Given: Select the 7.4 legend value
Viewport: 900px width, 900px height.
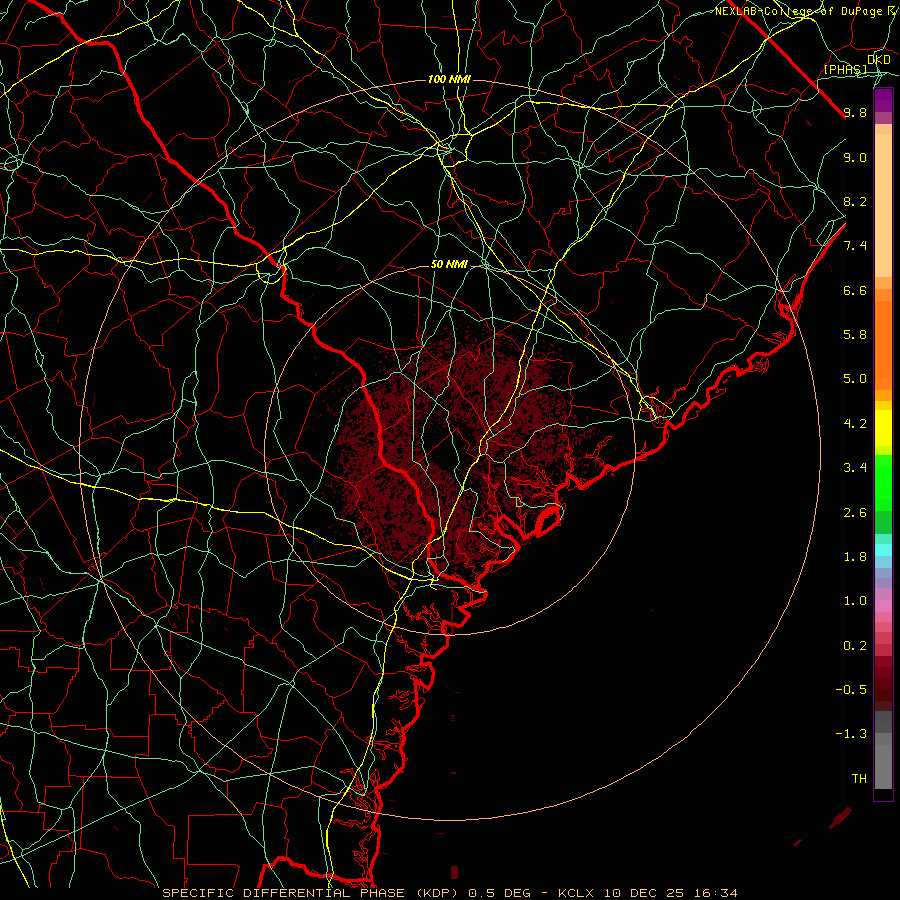Looking at the screenshot, I should (x=855, y=245).
